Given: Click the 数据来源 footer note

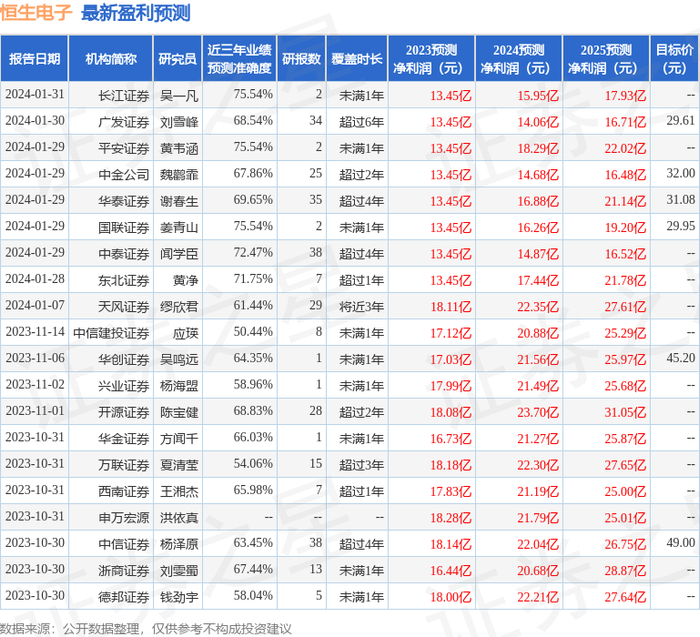Looking at the screenshot, I should click(146, 629).
